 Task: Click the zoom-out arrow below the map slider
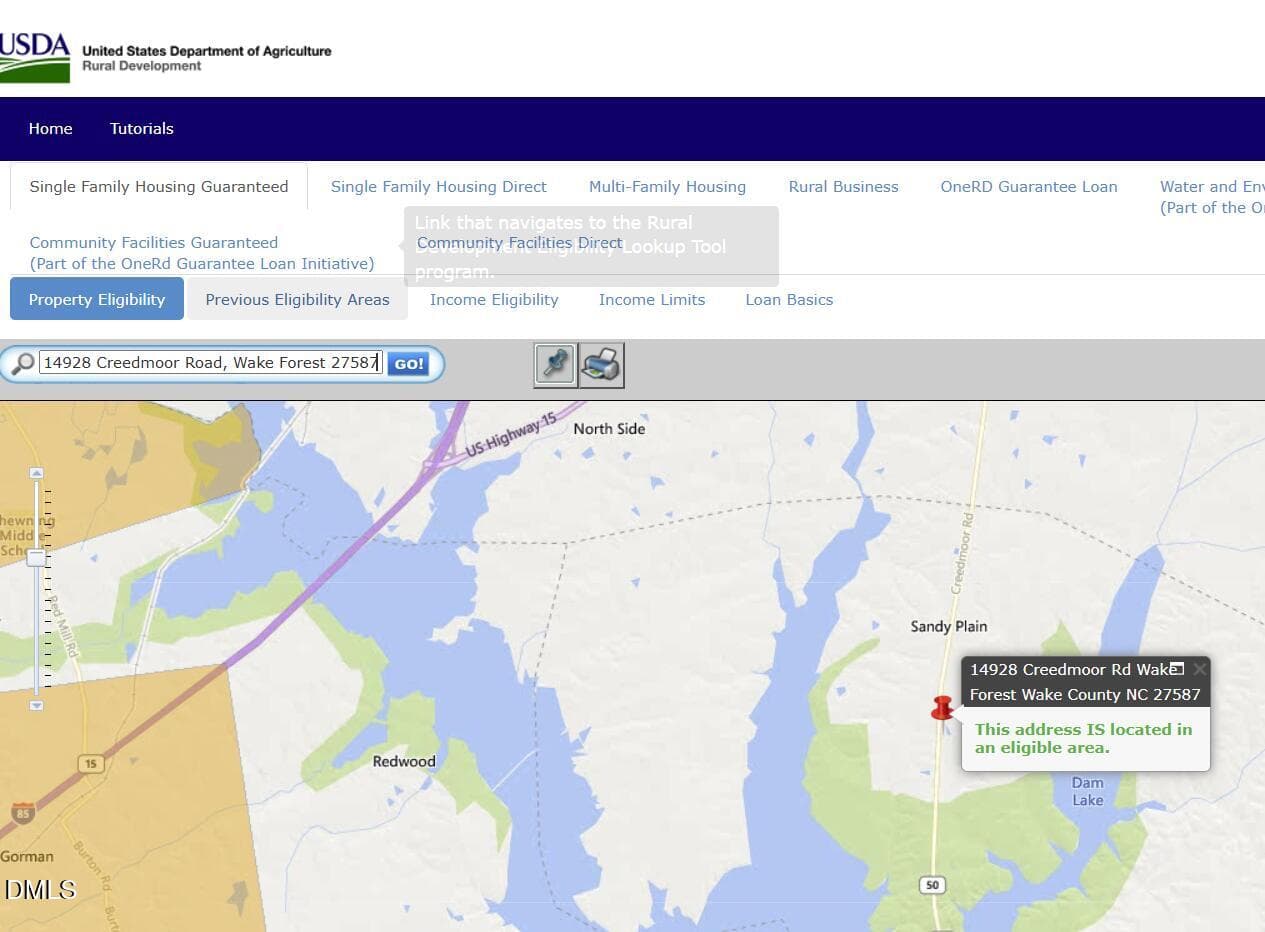coord(36,705)
